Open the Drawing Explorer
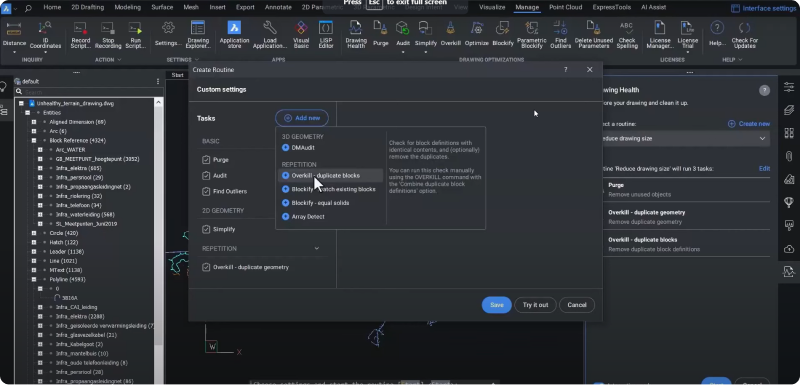This screenshot has width=800, height=385. pos(198,35)
